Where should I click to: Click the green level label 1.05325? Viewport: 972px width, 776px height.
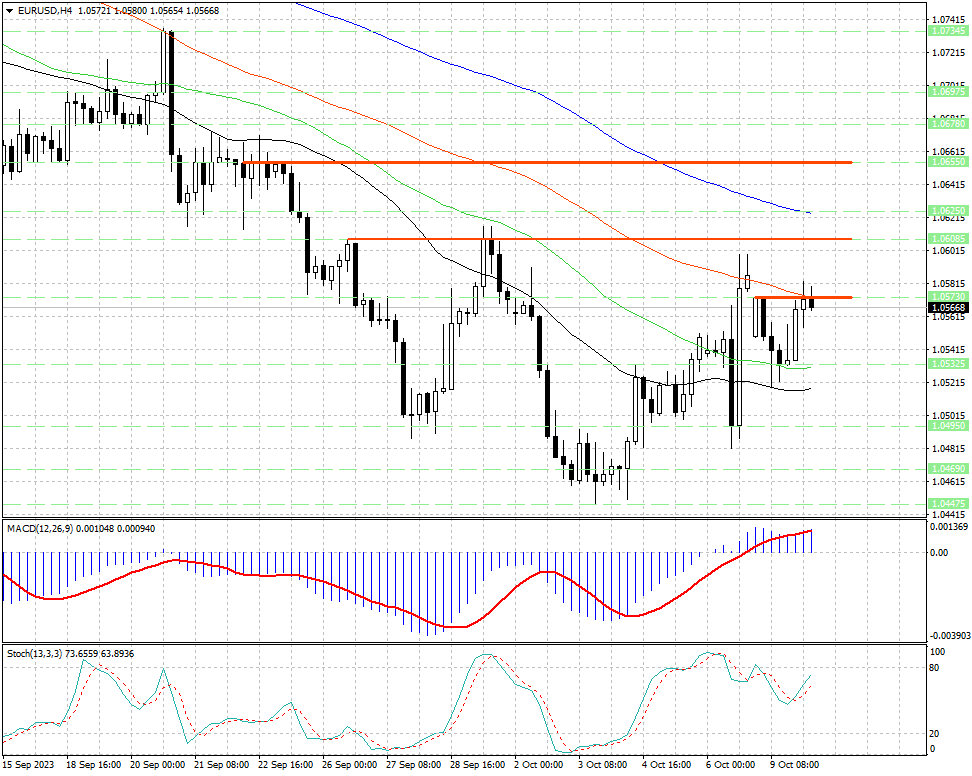[948, 364]
